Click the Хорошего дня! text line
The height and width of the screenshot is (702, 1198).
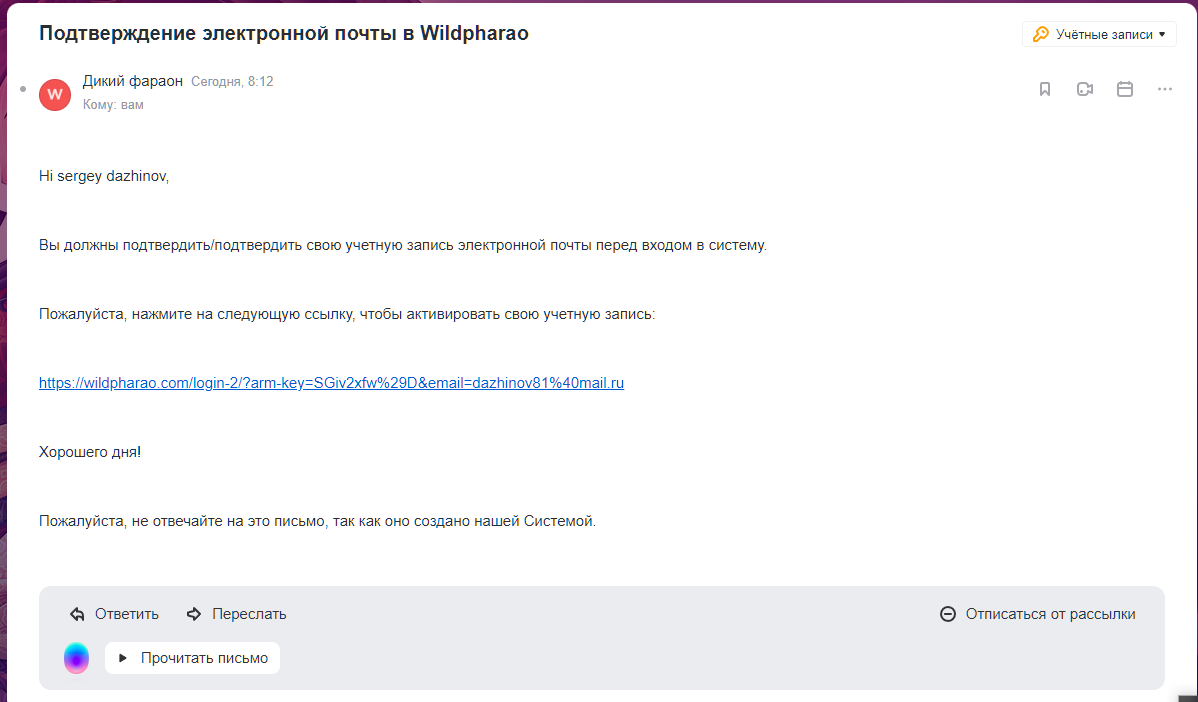coord(90,452)
